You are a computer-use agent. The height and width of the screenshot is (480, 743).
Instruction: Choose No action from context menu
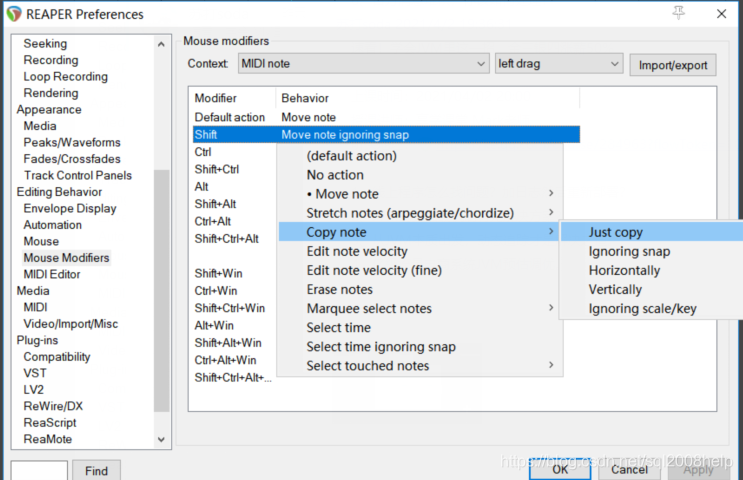coord(420,175)
